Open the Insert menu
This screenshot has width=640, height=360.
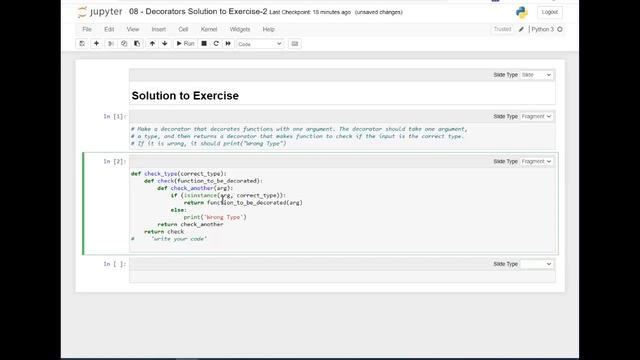click(x=159, y=29)
